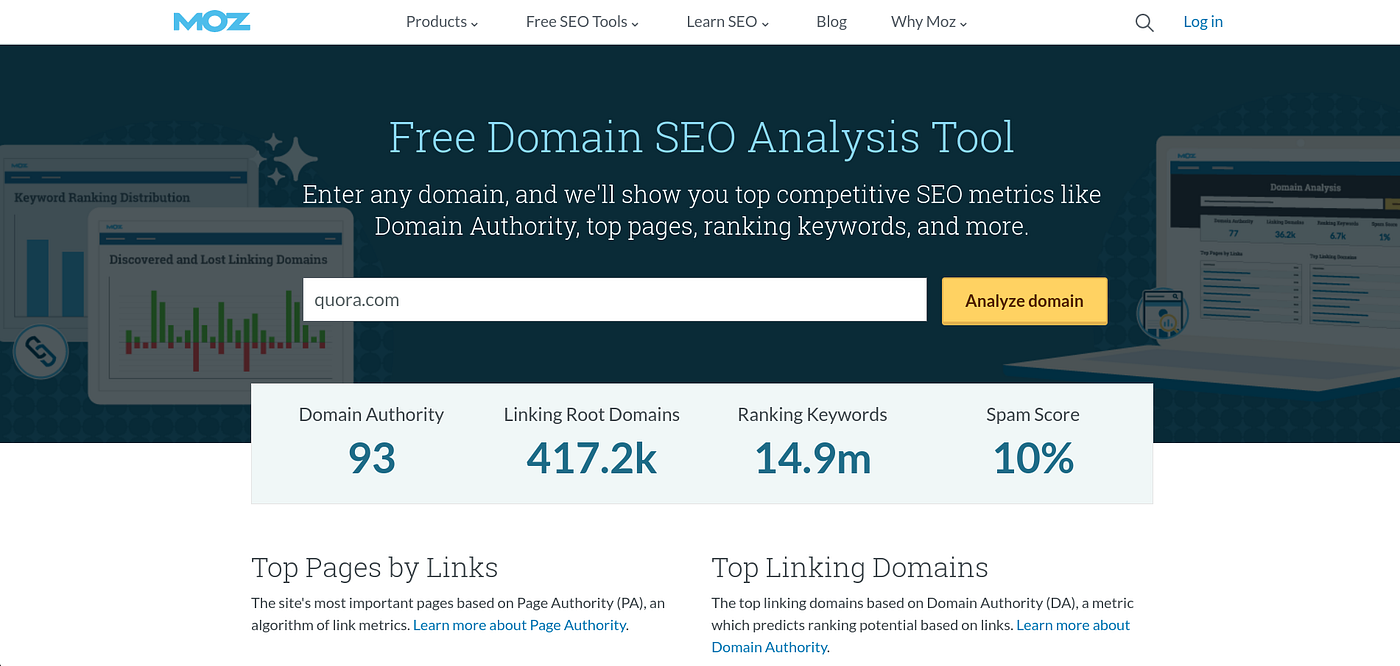Click the Free Domain SEO Analysis Tool title

pos(702,137)
